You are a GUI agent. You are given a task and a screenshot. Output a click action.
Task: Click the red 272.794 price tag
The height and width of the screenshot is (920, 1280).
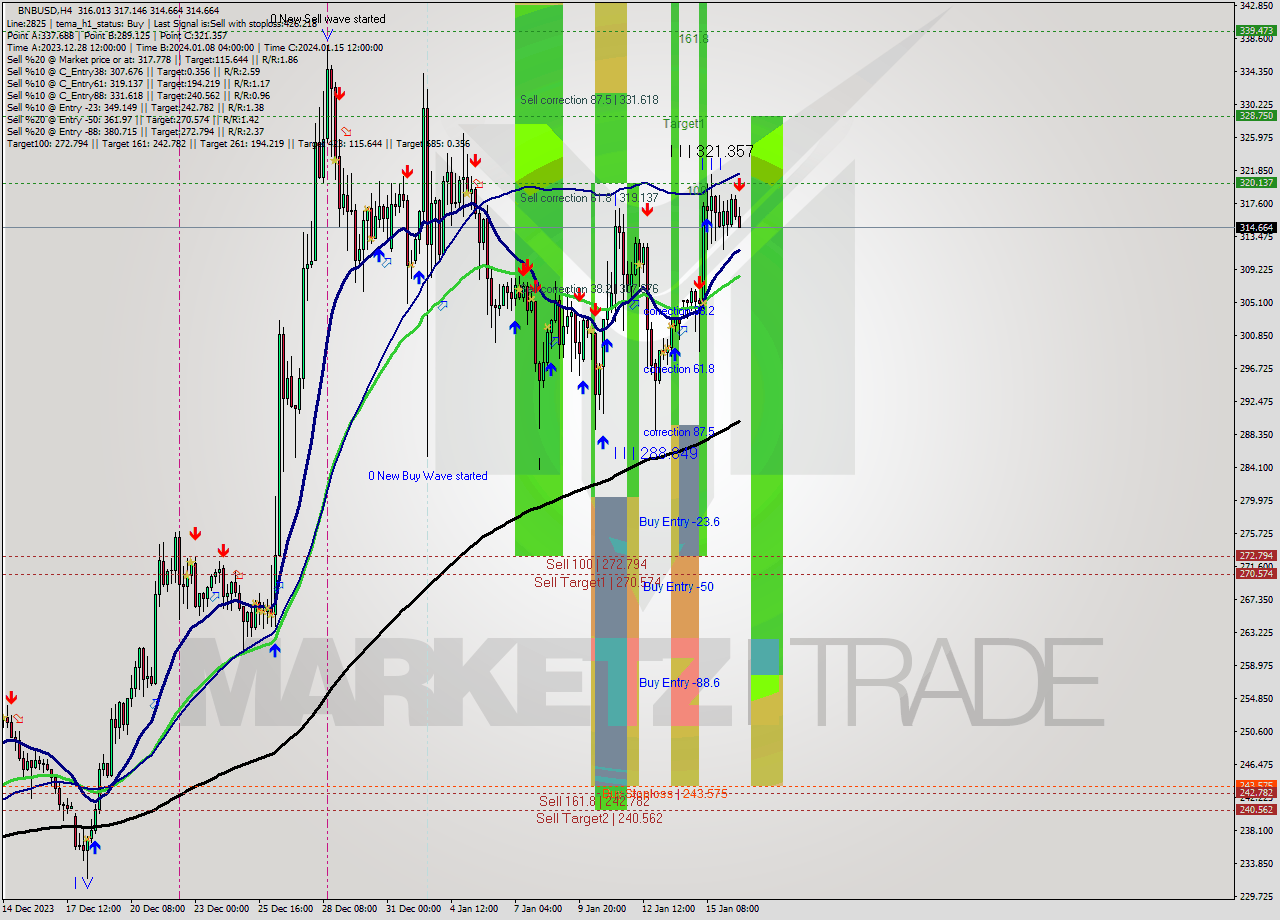[x=1256, y=556]
